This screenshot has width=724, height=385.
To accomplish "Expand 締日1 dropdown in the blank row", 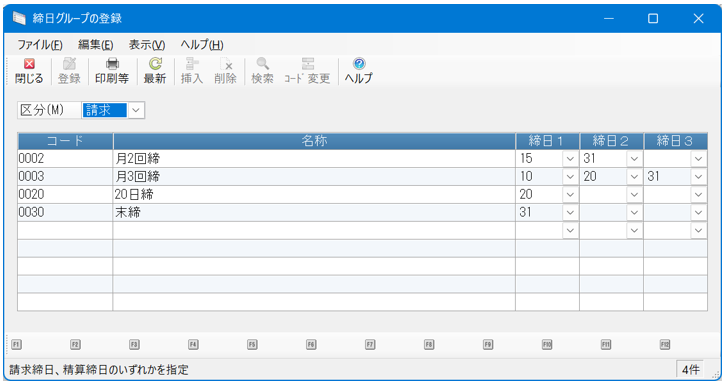I will pos(570,231).
